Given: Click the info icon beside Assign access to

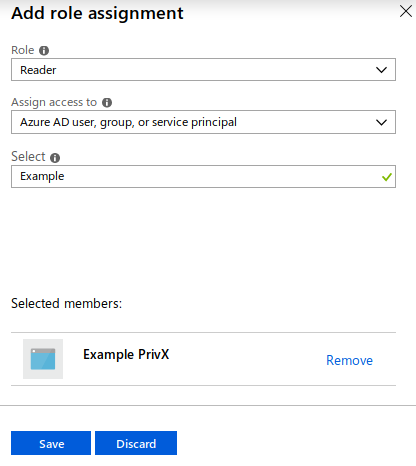Looking at the screenshot, I should pyautogui.click(x=107, y=102).
